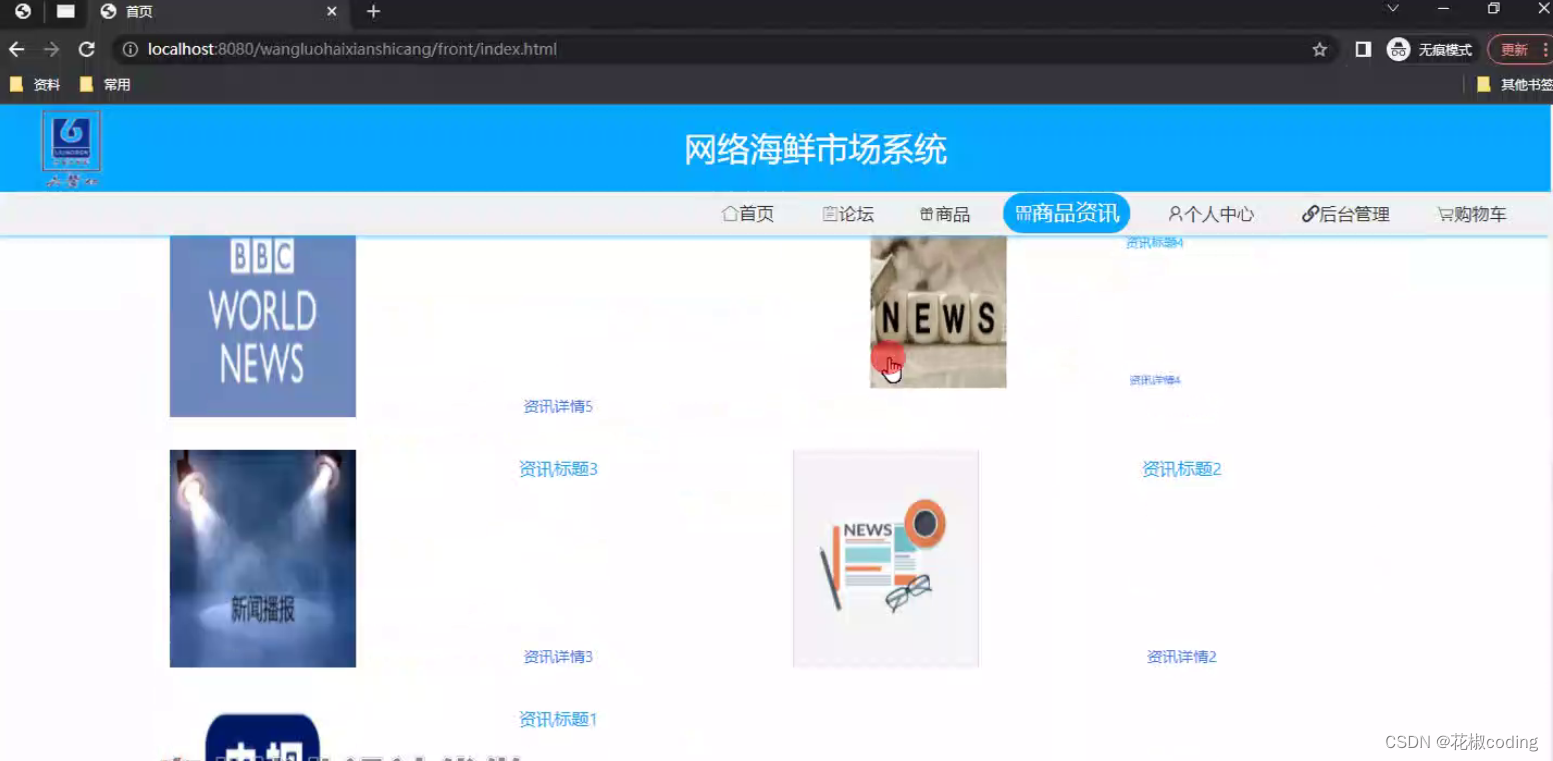1553x761 pixels.
Task: Open a new tab with the plus button
Action: (373, 11)
